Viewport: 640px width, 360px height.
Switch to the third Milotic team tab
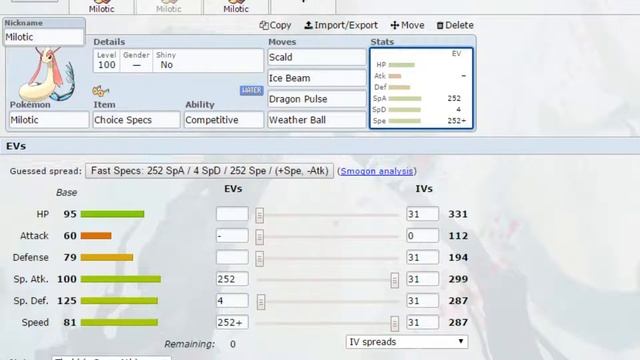click(x=236, y=7)
